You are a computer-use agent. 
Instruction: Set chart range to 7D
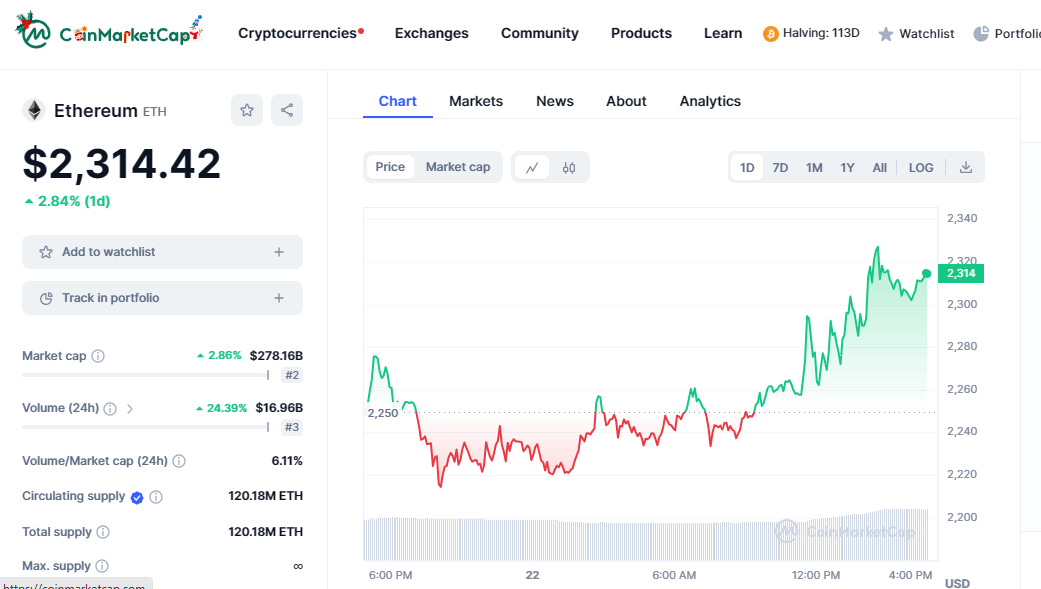click(x=780, y=167)
